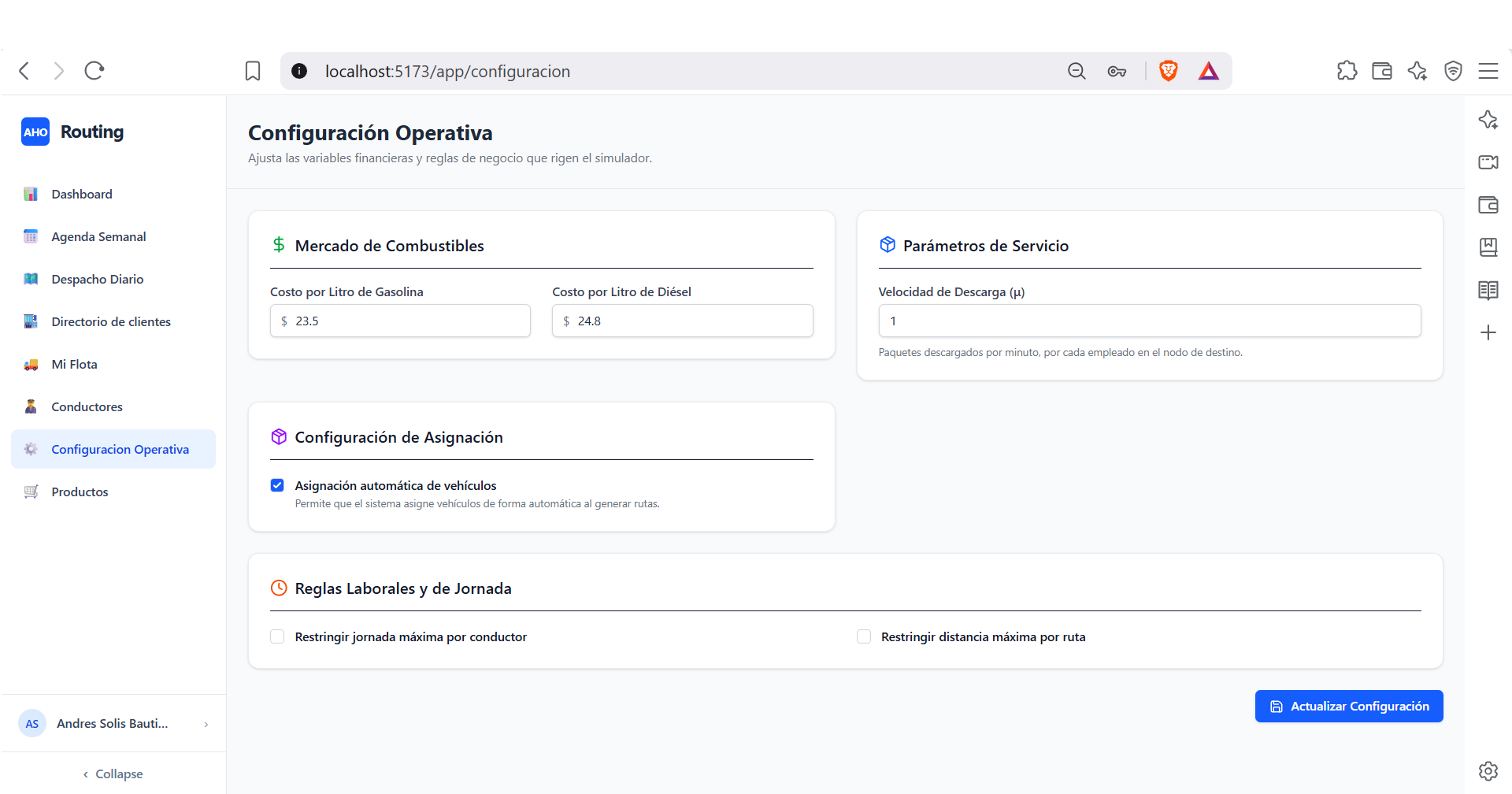
Task: Edit Costo por Litro de Diésel field
Action: tap(682, 321)
